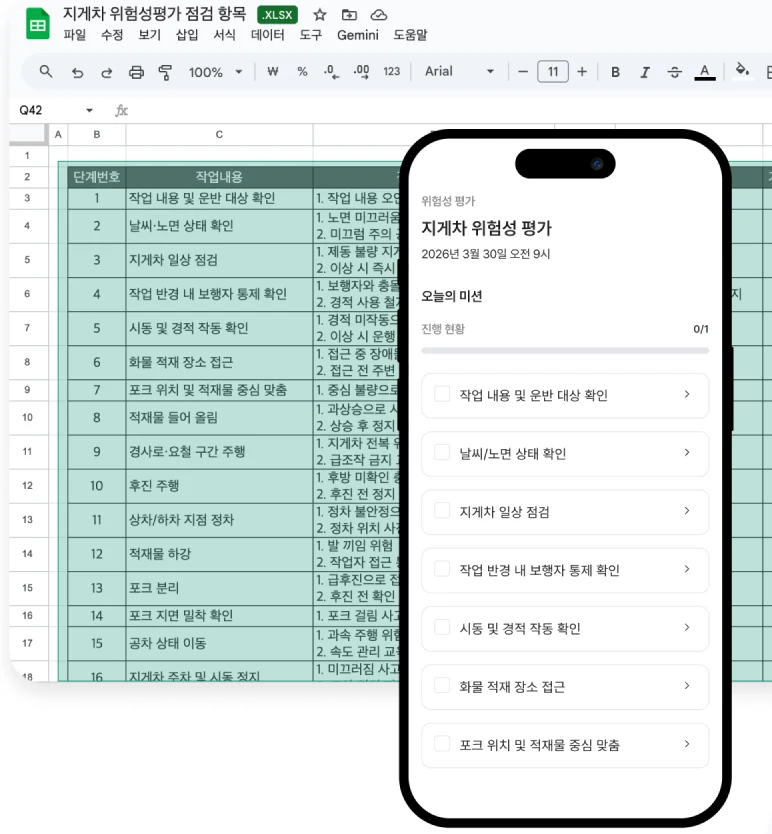Screen dimensions: 772x834
Task: Check the cloud save status icon
Action: point(378,15)
